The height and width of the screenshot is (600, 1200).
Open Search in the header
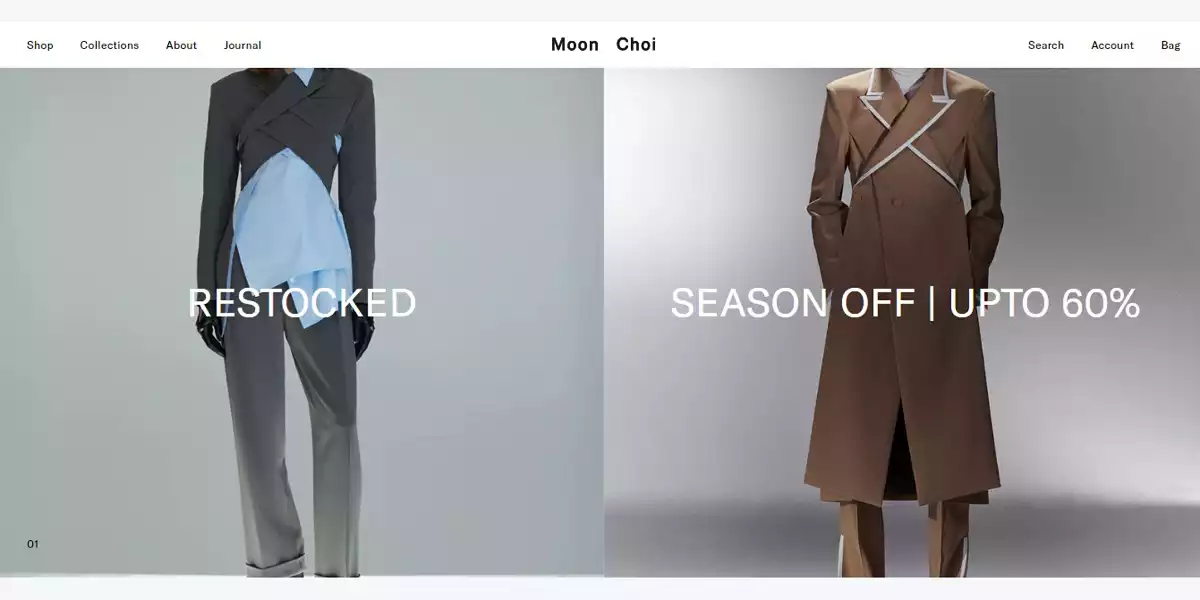pos(1046,45)
